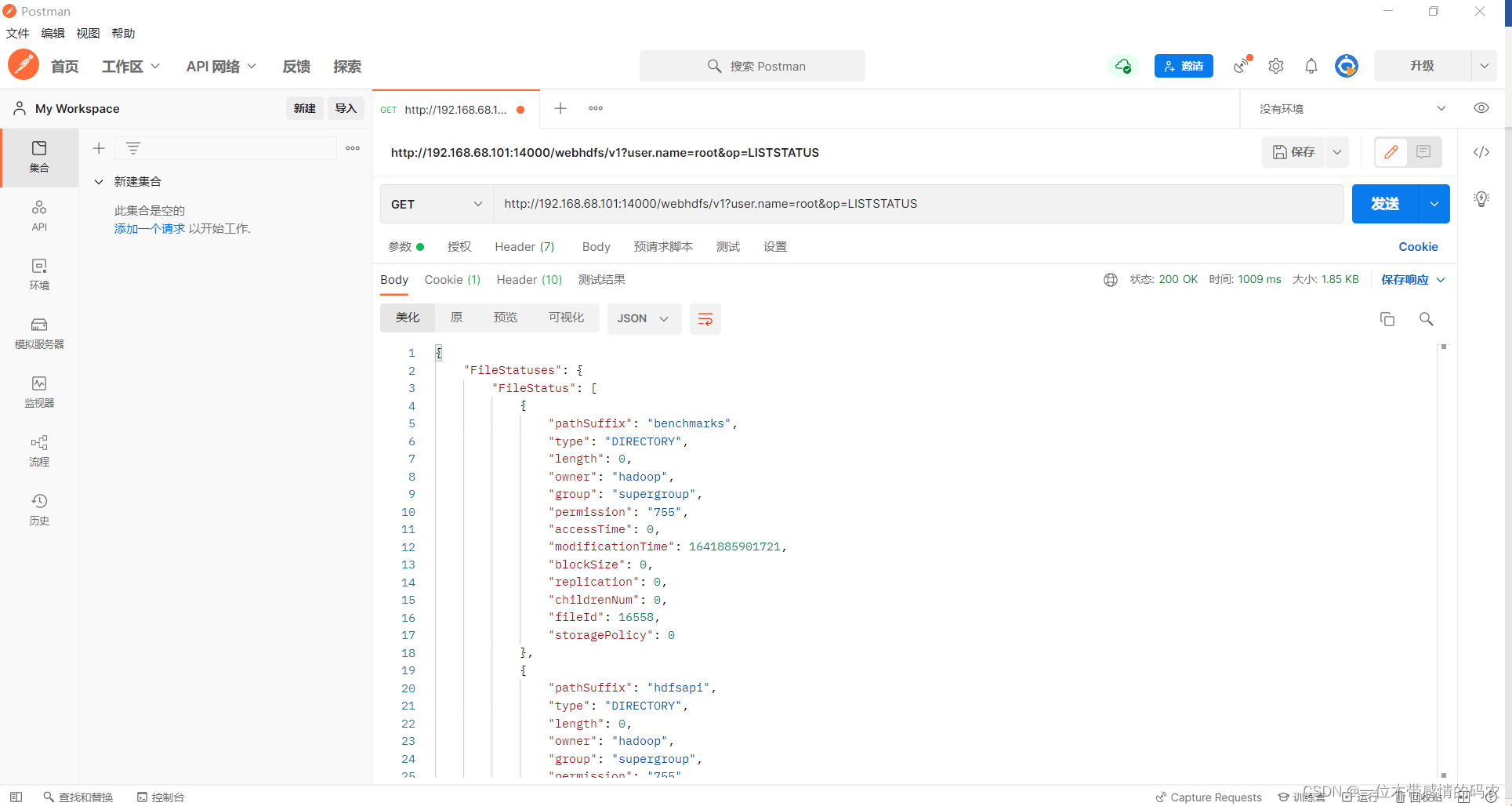This screenshot has height=806, width=1512.
Task: Collapse the 新建集合 collection tree
Action: 99,182
